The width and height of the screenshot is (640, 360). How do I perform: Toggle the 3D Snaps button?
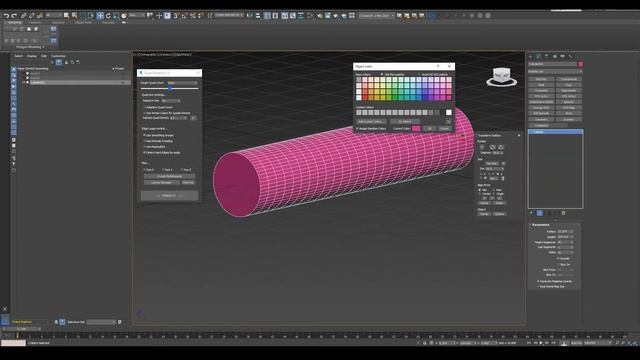coord(176,16)
